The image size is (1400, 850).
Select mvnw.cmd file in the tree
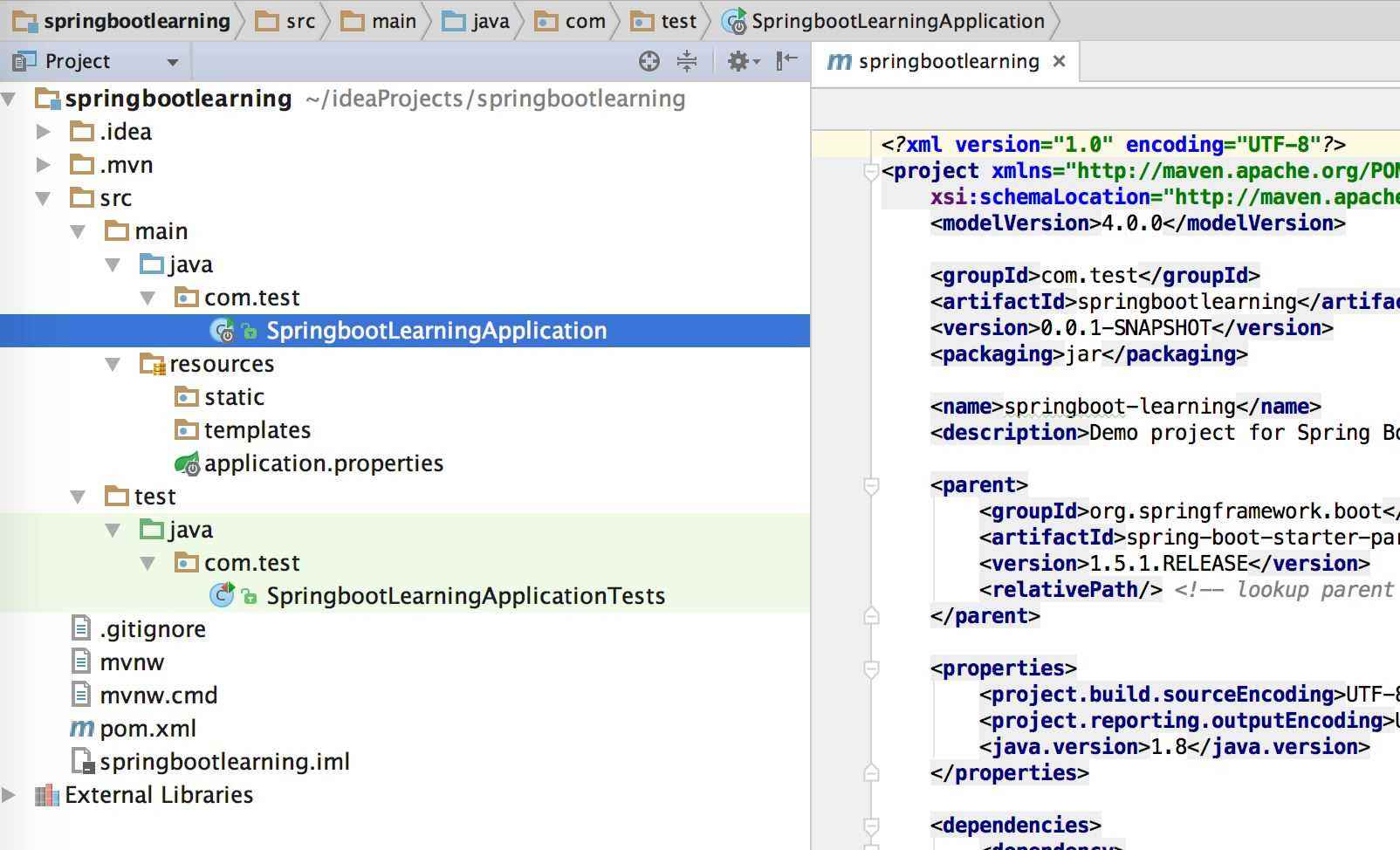click(x=159, y=696)
